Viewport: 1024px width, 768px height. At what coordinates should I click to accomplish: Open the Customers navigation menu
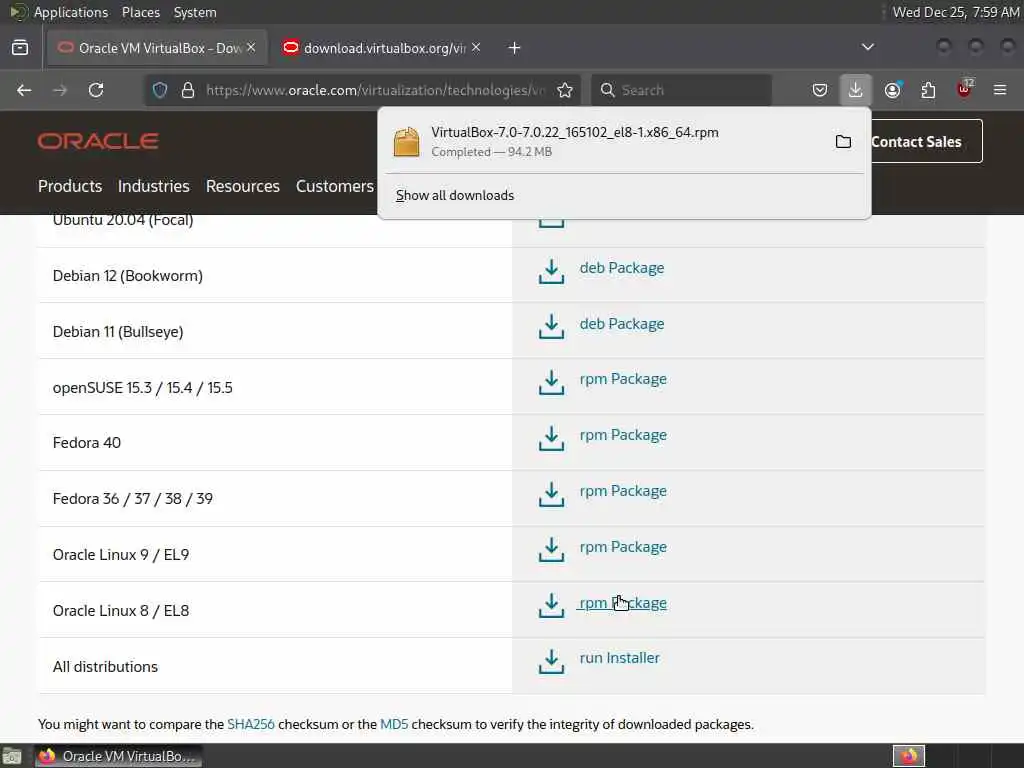coord(334,186)
